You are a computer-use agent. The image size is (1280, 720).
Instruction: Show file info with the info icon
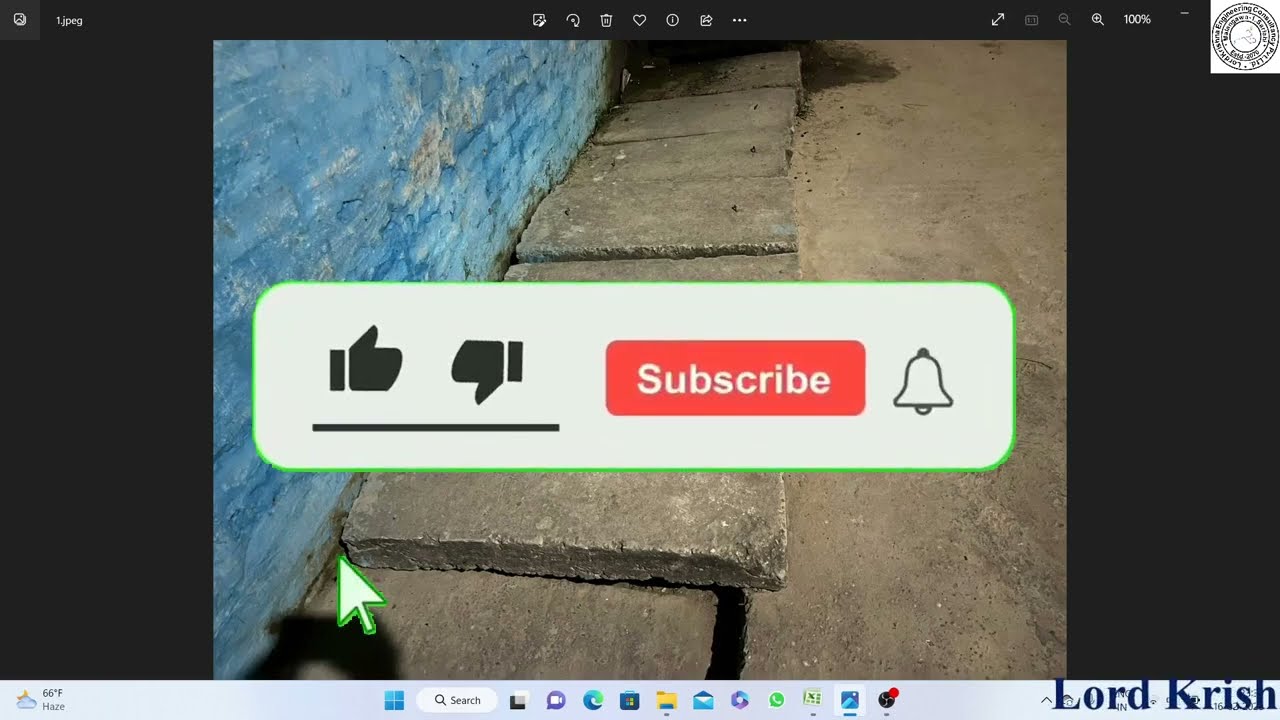pos(673,20)
